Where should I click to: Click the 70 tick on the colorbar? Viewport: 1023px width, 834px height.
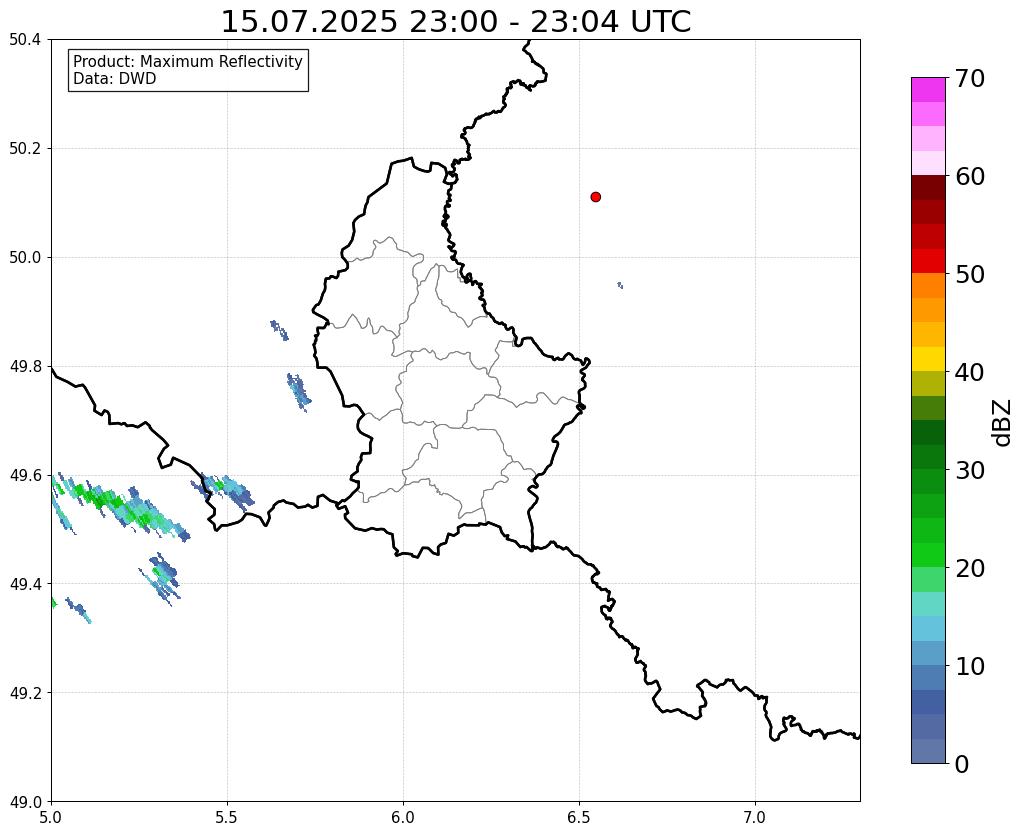970,78
